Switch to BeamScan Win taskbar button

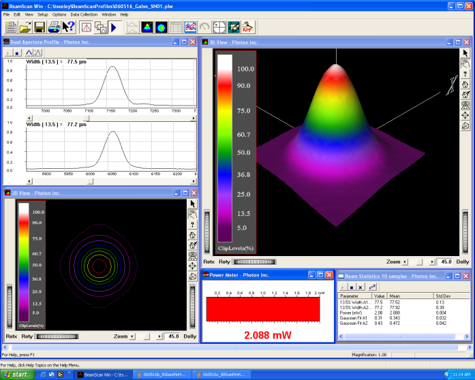(x=103, y=375)
